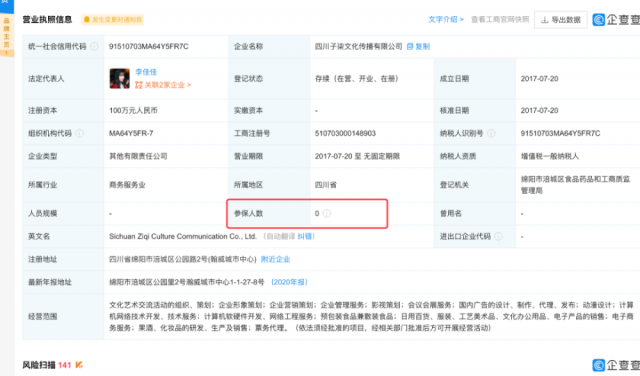Select 营业期限 2017-07-20 至 无固定期限
This screenshot has width=640, height=376.
coord(357,156)
